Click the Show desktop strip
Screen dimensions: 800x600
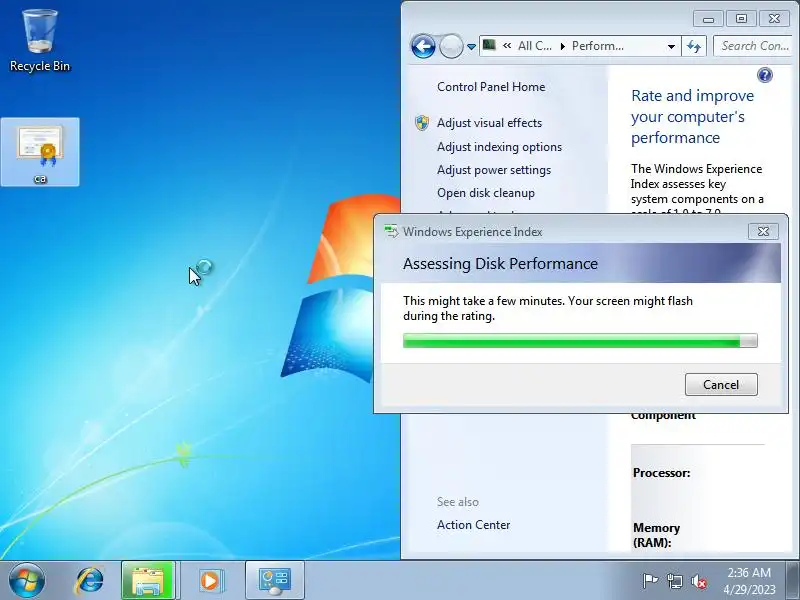[793, 580]
